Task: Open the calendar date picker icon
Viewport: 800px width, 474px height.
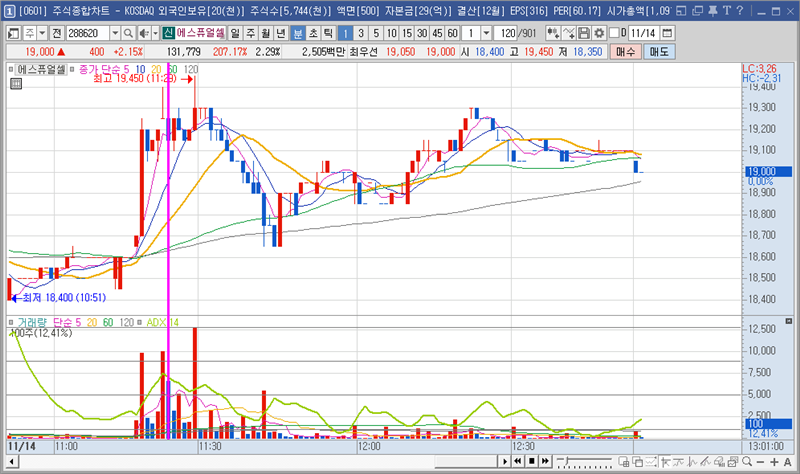Action: 664,32
